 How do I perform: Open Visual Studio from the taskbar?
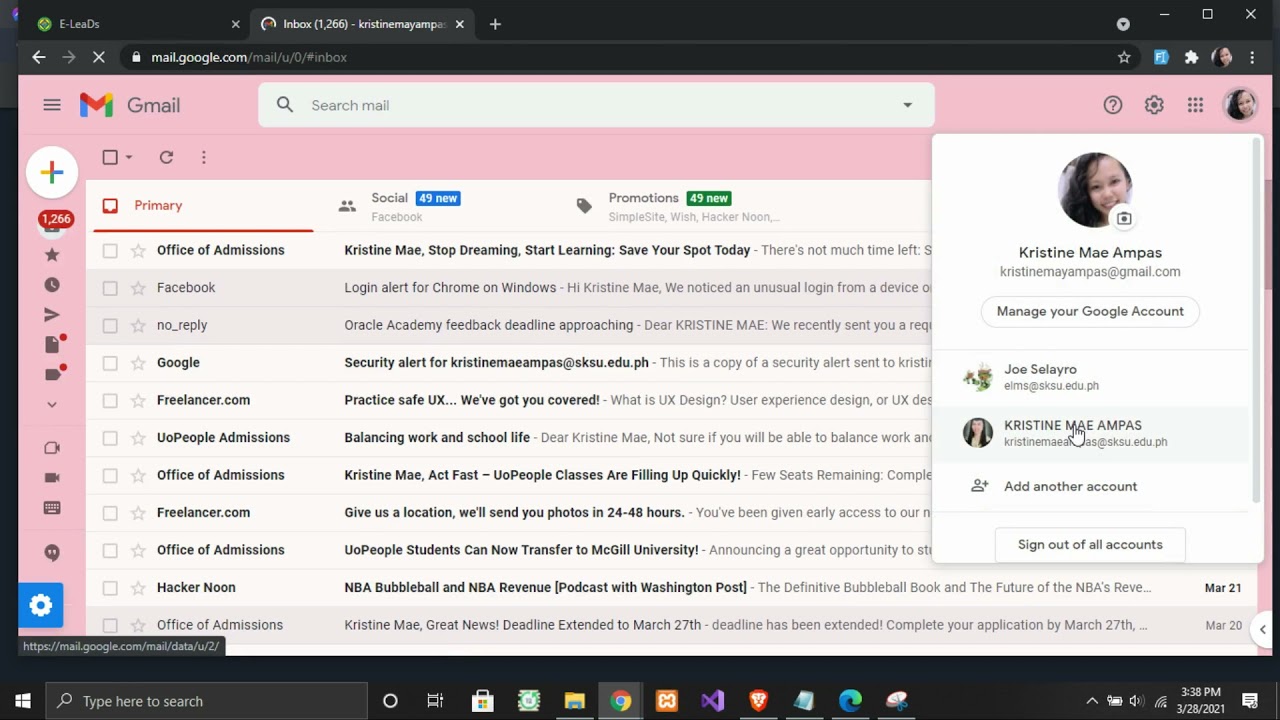(712, 701)
